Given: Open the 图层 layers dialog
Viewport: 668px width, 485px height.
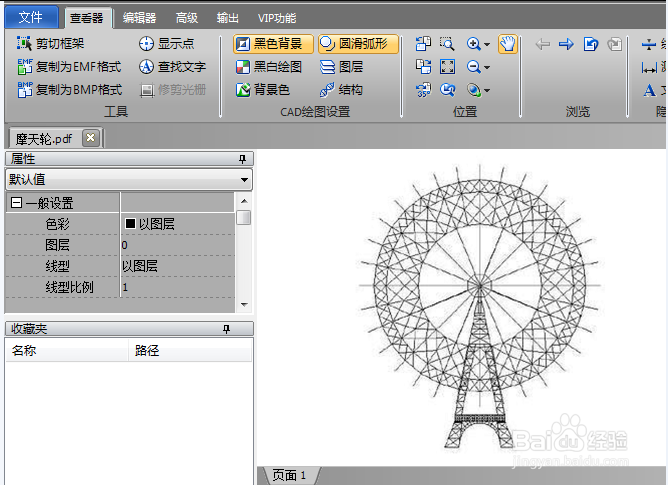Looking at the screenshot, I should tap(341, 66).
